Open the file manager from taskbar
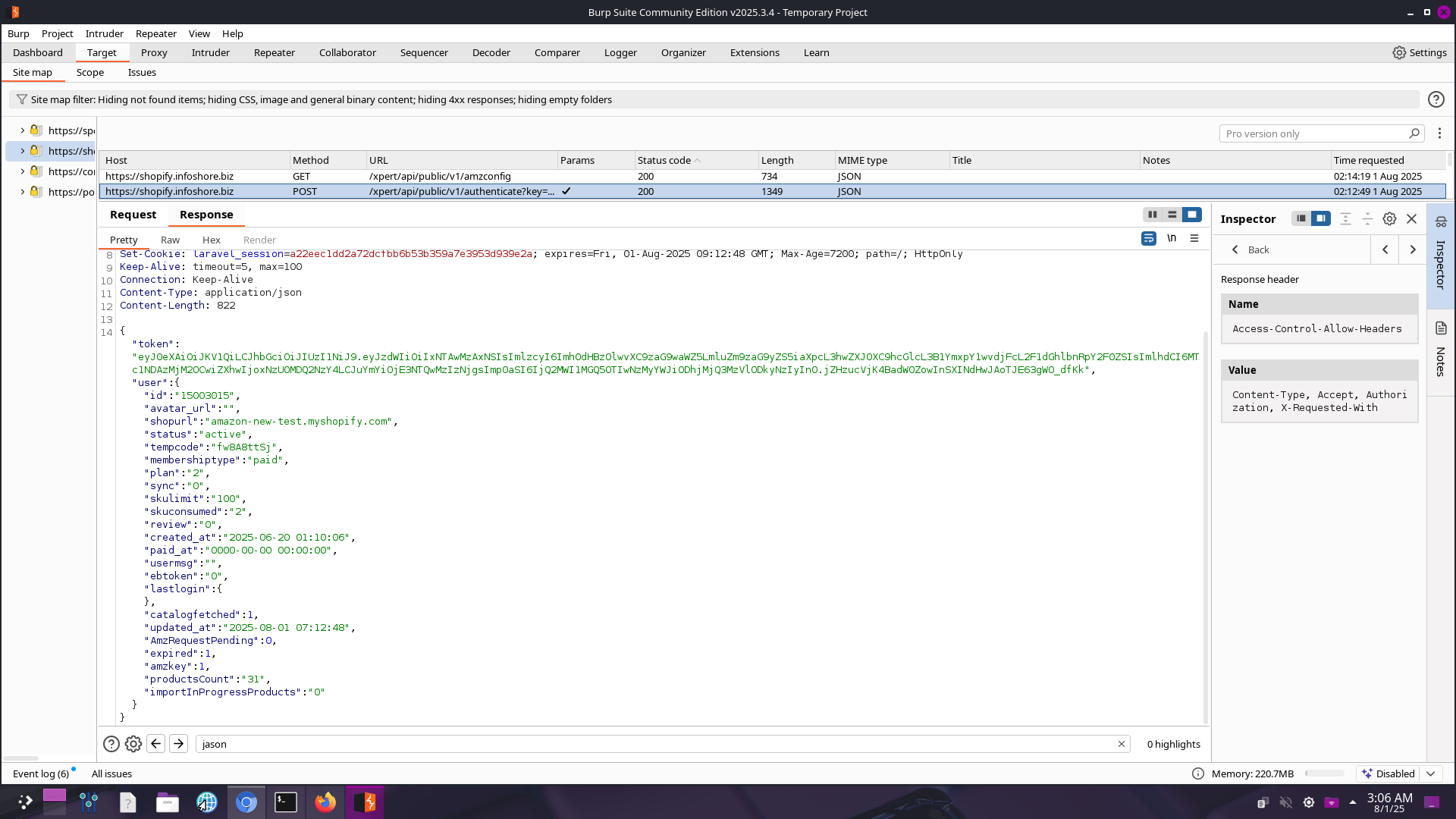1456x819 pixels. (x=168, y=802)
